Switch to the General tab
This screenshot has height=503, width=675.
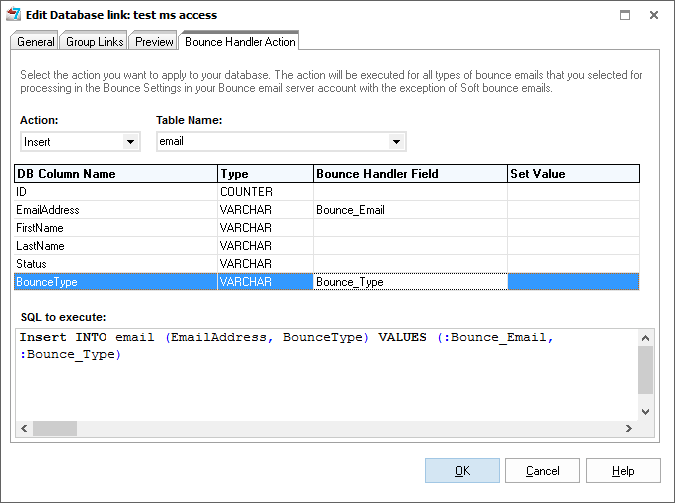(35, 41)
